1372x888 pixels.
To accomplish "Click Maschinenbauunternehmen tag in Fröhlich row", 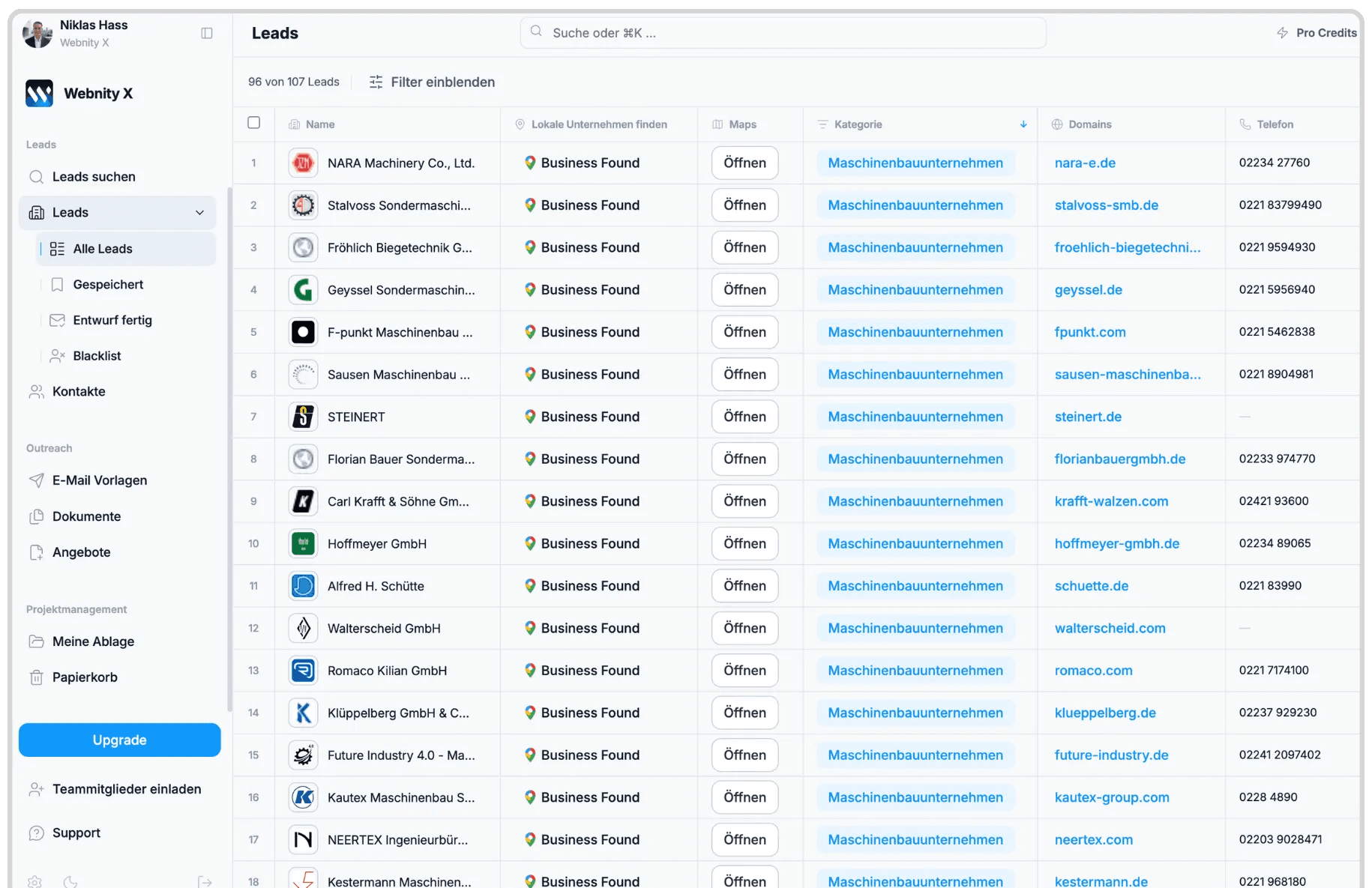I will (915, 247).
